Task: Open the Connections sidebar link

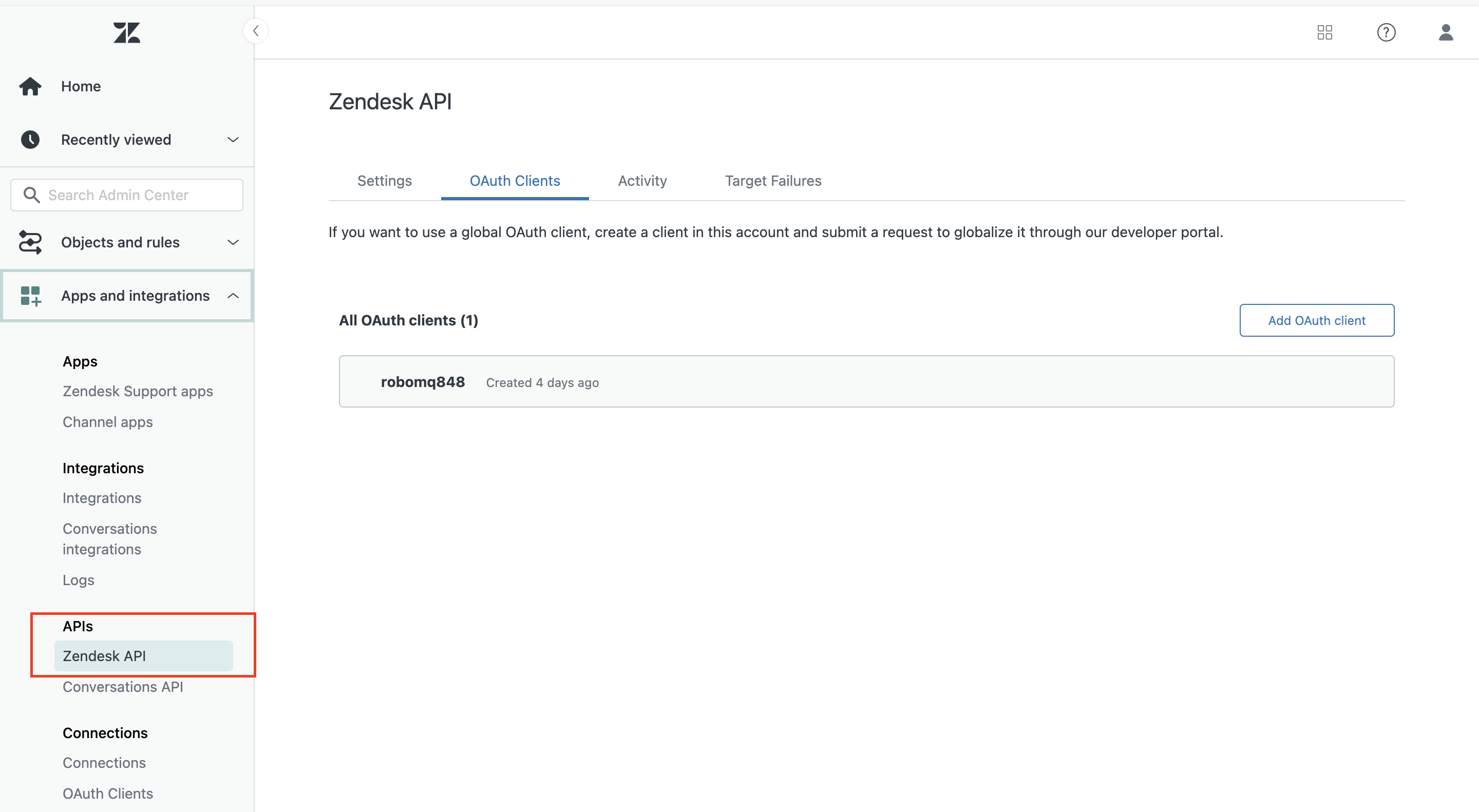Action: tap(104, 763)
